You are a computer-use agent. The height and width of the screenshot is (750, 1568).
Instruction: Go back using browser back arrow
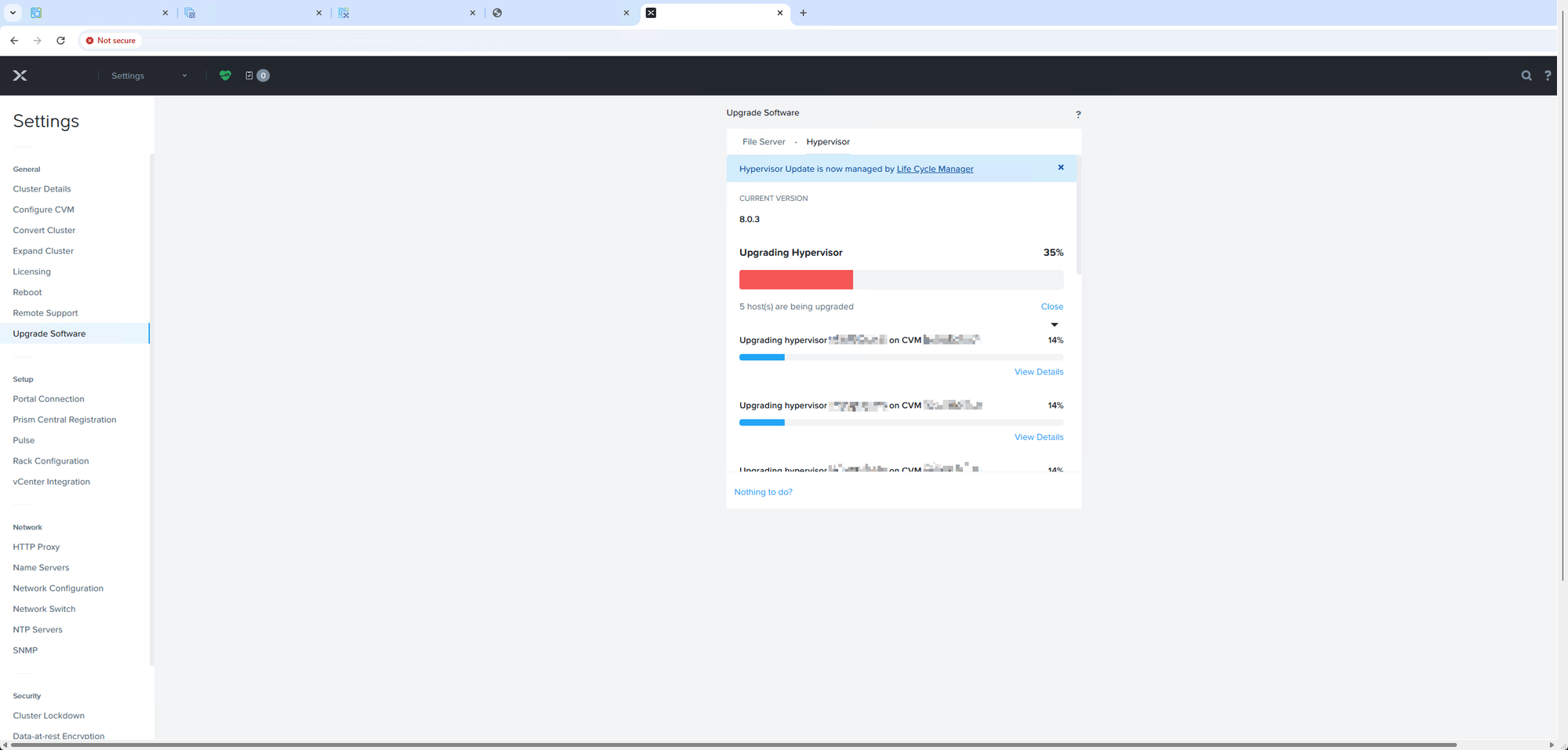point(14,40)
